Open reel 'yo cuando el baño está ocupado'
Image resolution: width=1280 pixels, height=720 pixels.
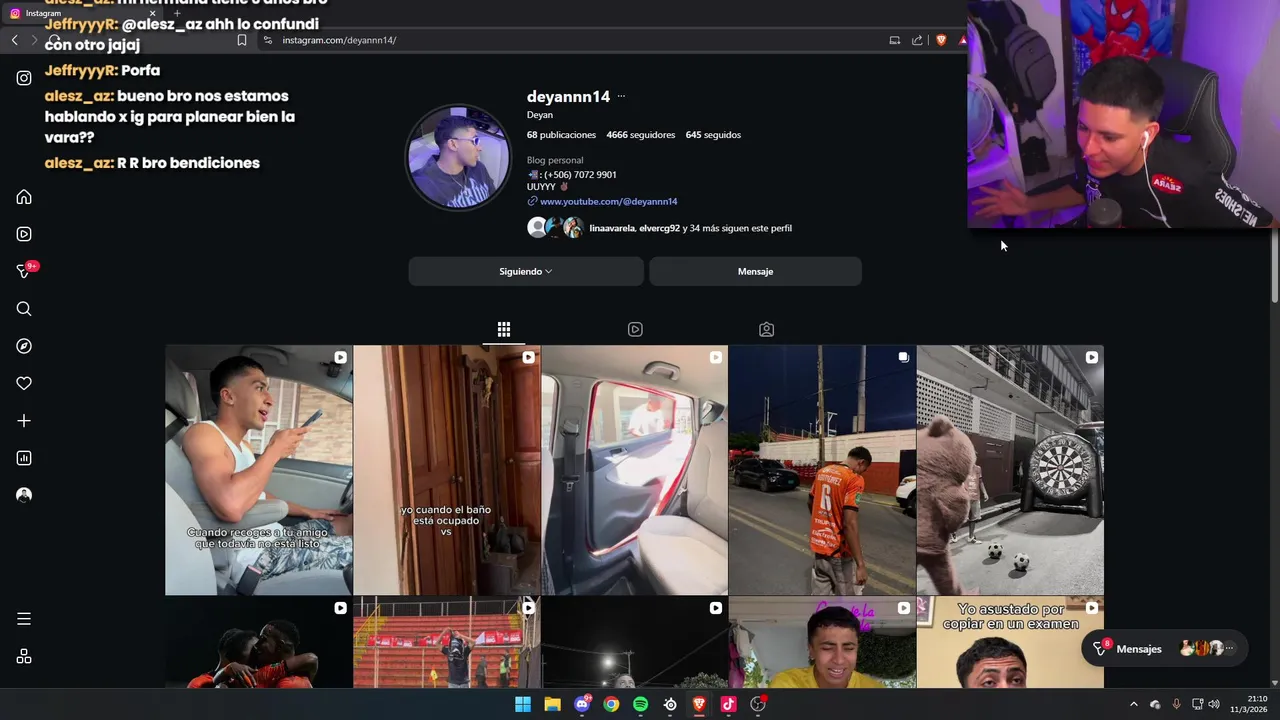click(x=446, y=470)
